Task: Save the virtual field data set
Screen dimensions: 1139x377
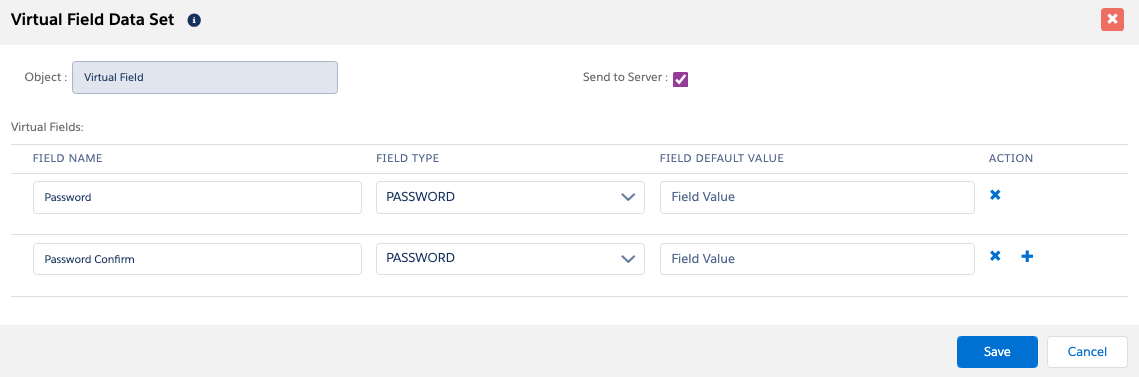Action: pyautogui.click(x=997, y=352)
